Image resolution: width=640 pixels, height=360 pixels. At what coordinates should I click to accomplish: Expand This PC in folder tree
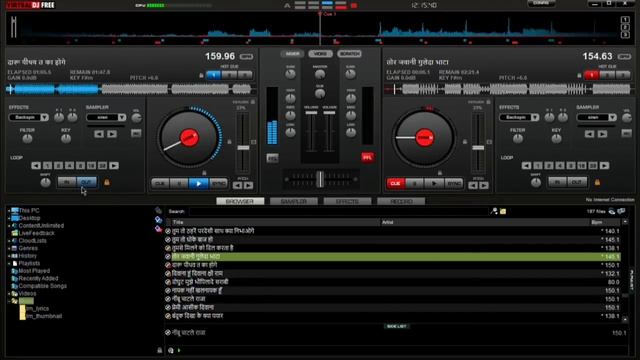coord(9,211)
